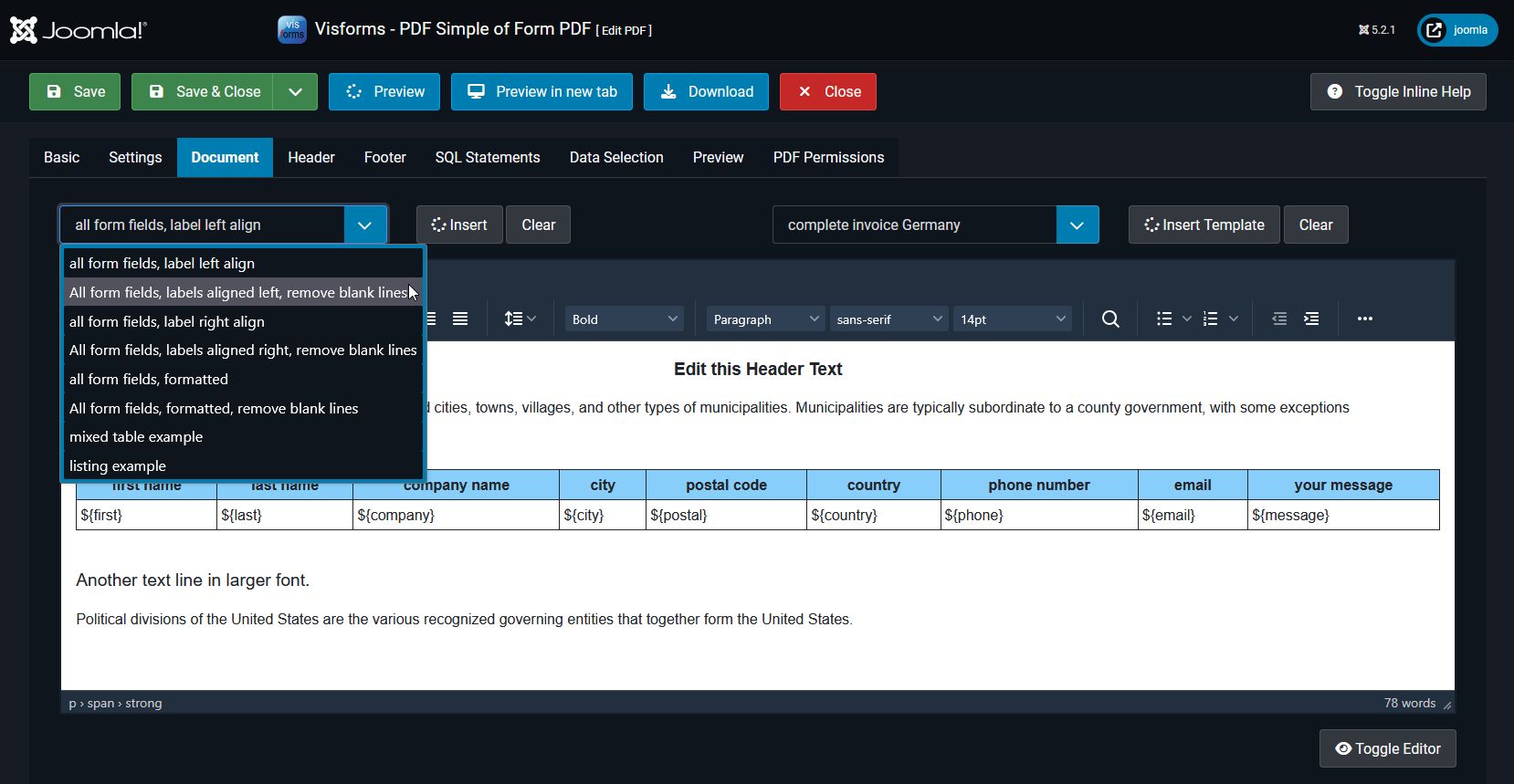
Task: Apply numbered list formatting
Action: click(x=1211, y=319)
